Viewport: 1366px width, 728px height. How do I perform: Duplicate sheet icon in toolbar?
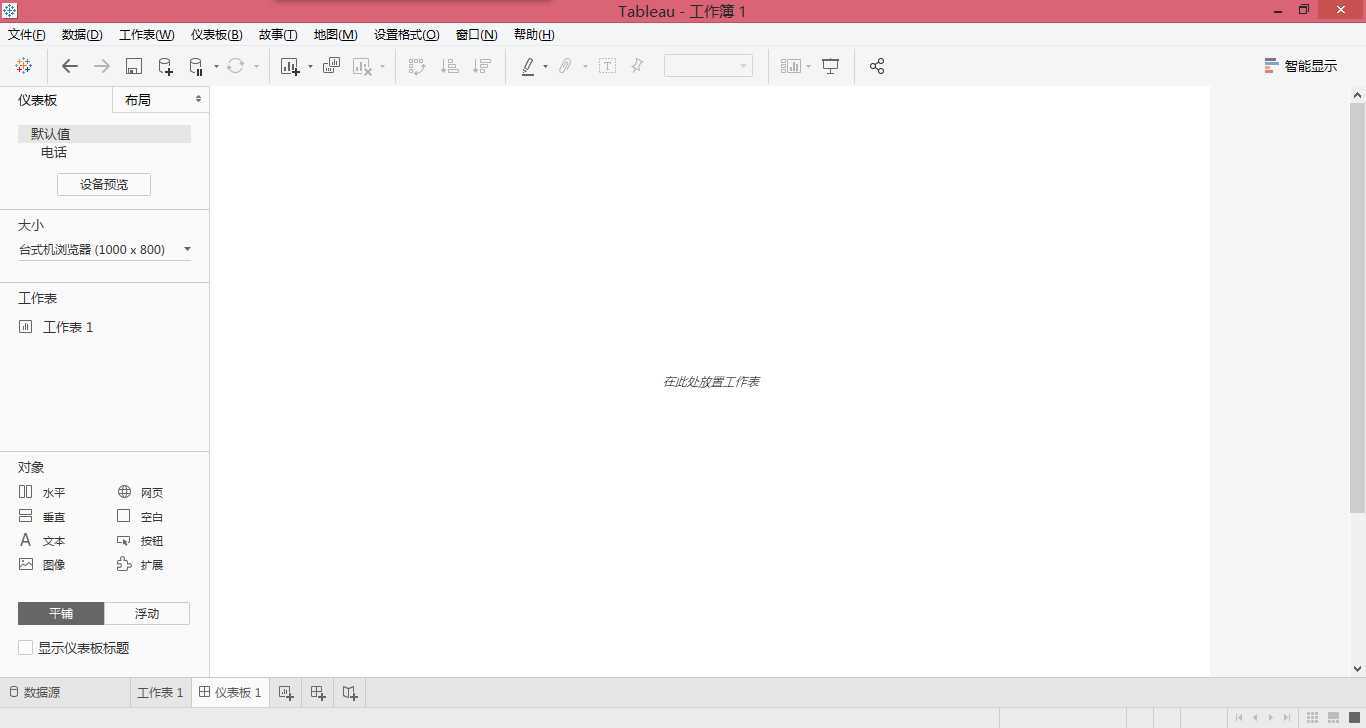point(331,66)
